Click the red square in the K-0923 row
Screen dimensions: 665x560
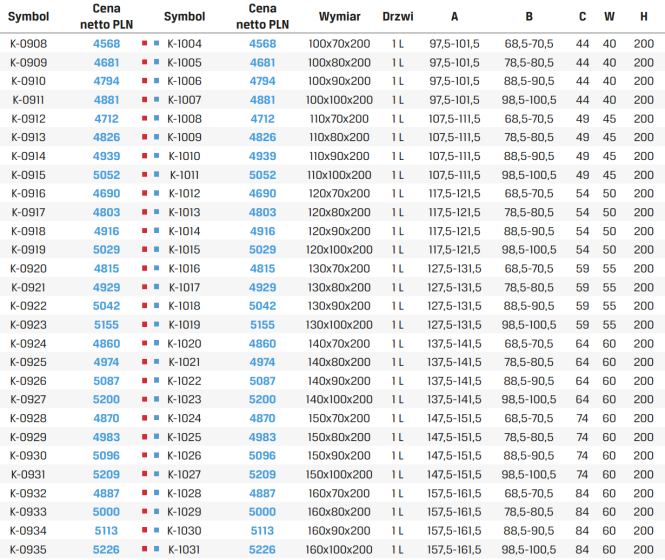pos(145,325)
